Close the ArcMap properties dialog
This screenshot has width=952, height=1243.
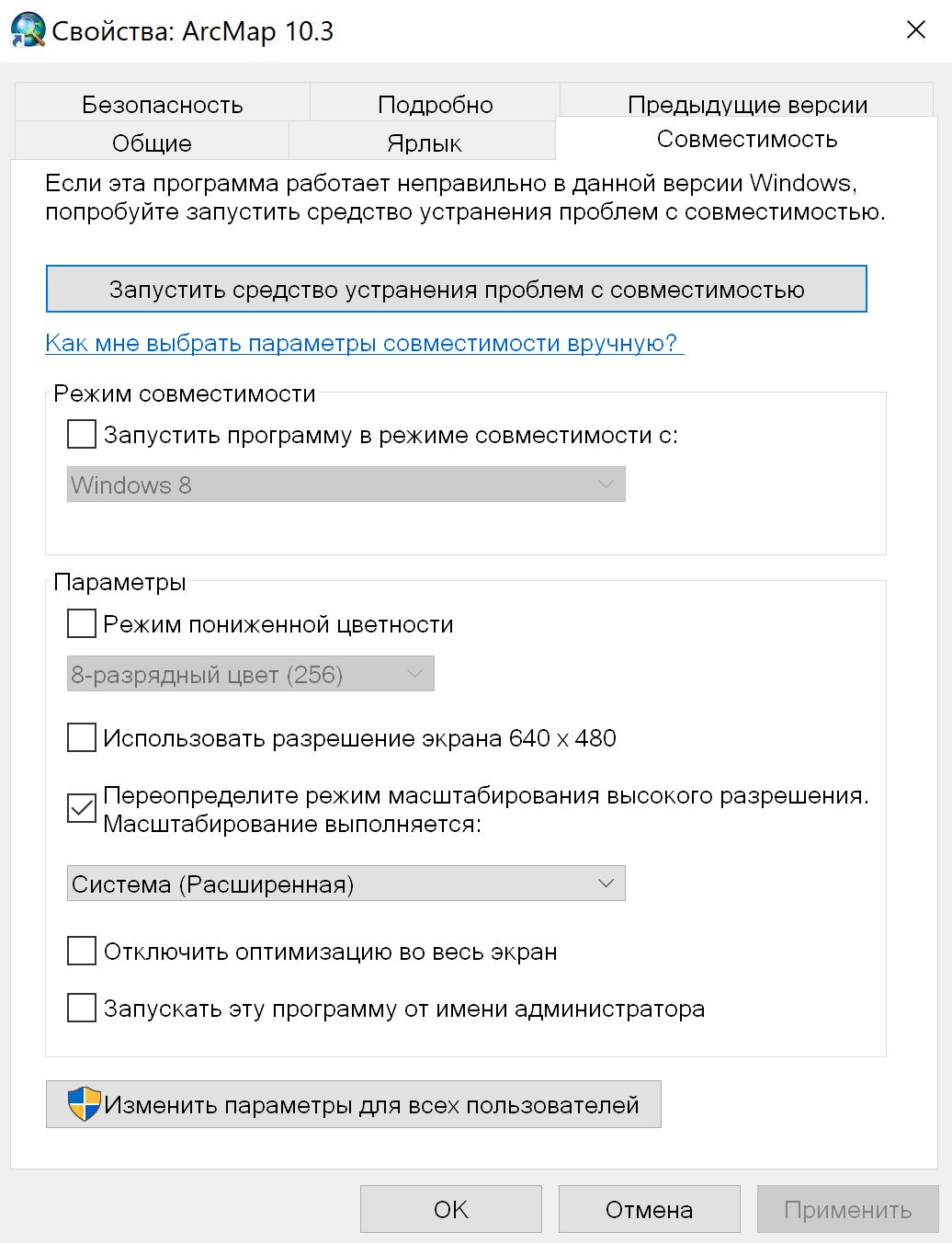(915, 30)
